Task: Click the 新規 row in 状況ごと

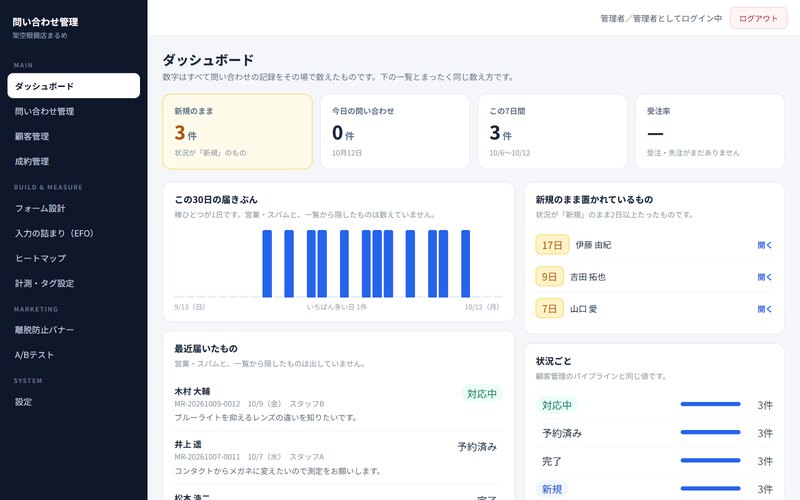Action: [654, 489]
